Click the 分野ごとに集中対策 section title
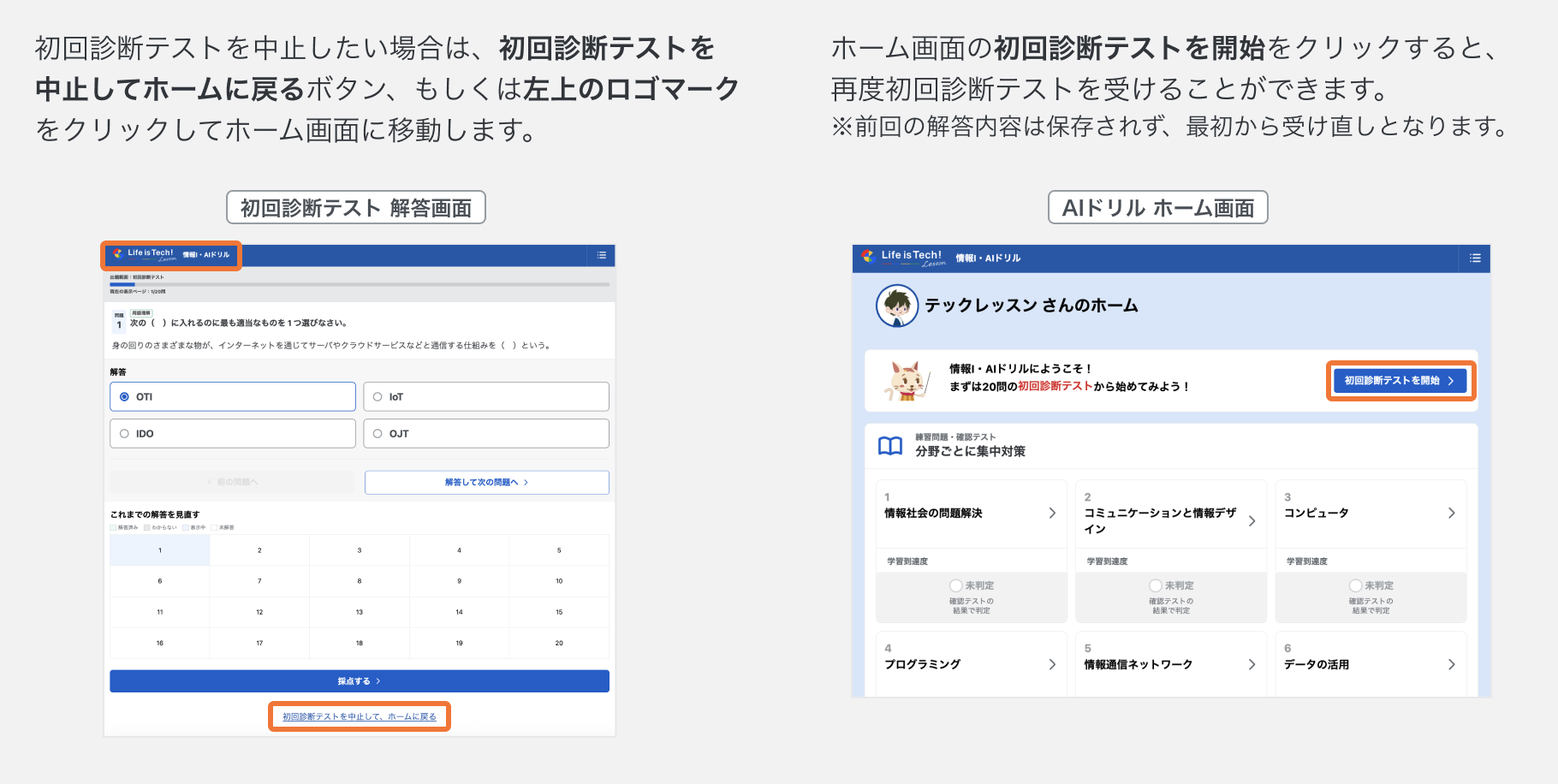 [970, 451]
